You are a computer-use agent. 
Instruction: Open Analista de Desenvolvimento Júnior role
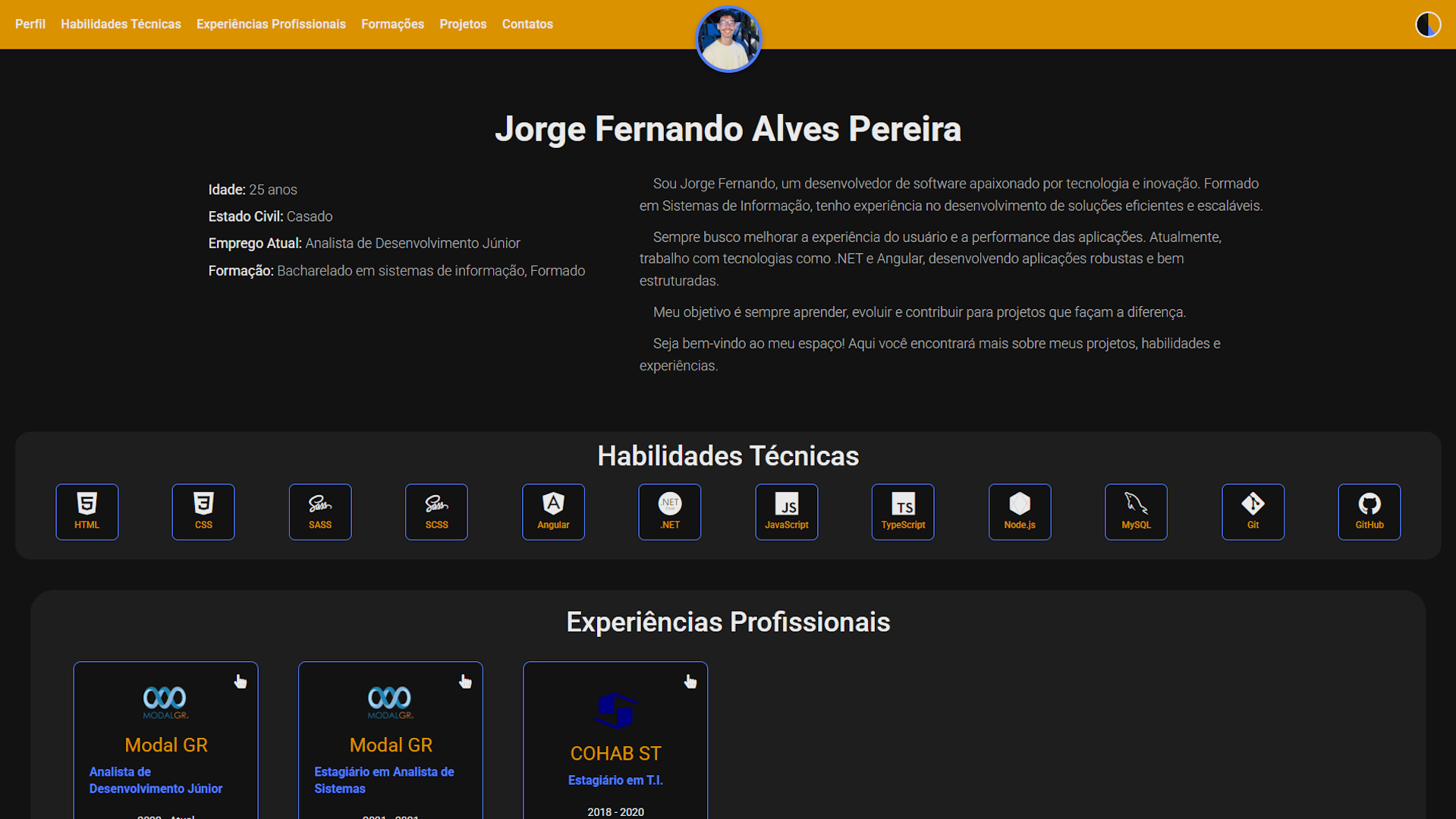click(156, 780)
